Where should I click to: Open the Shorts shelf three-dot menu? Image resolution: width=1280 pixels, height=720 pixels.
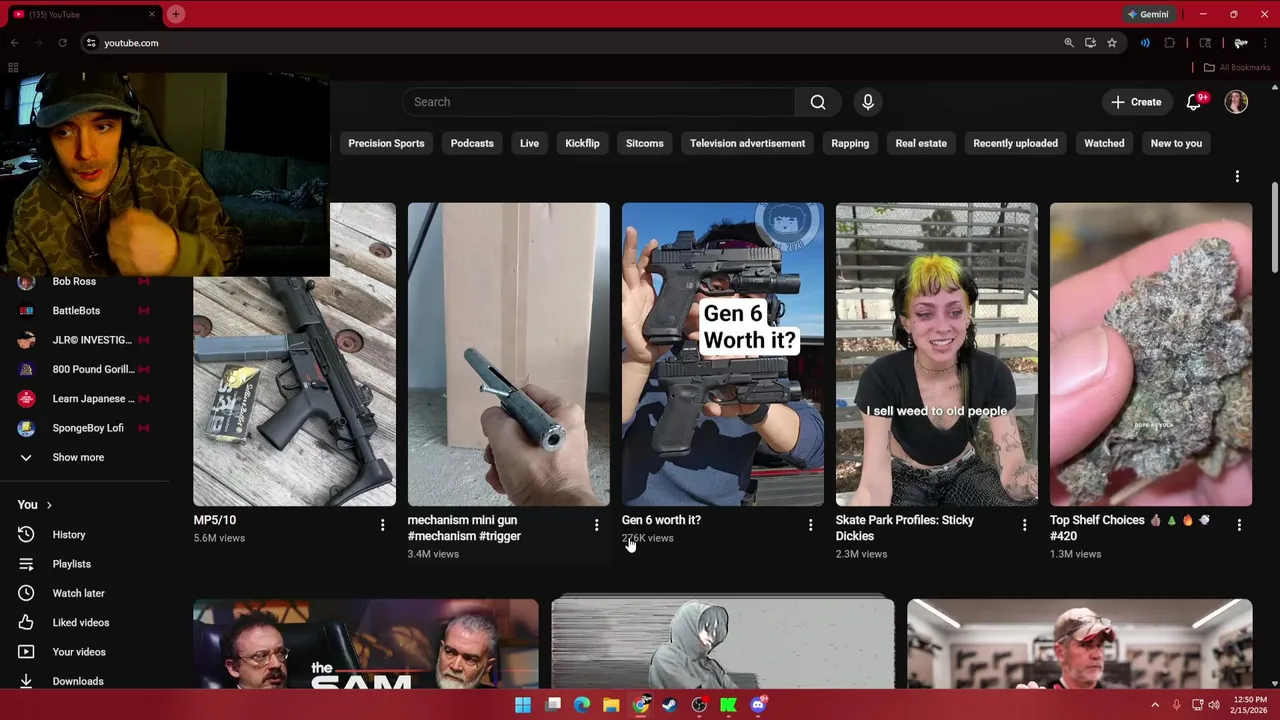click(1237, 177)
